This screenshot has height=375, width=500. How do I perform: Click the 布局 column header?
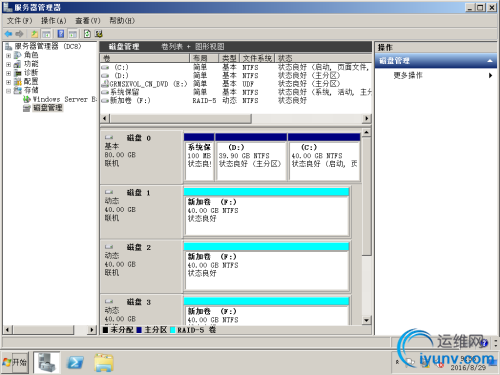pyautogui.click(x=204, y=58)
